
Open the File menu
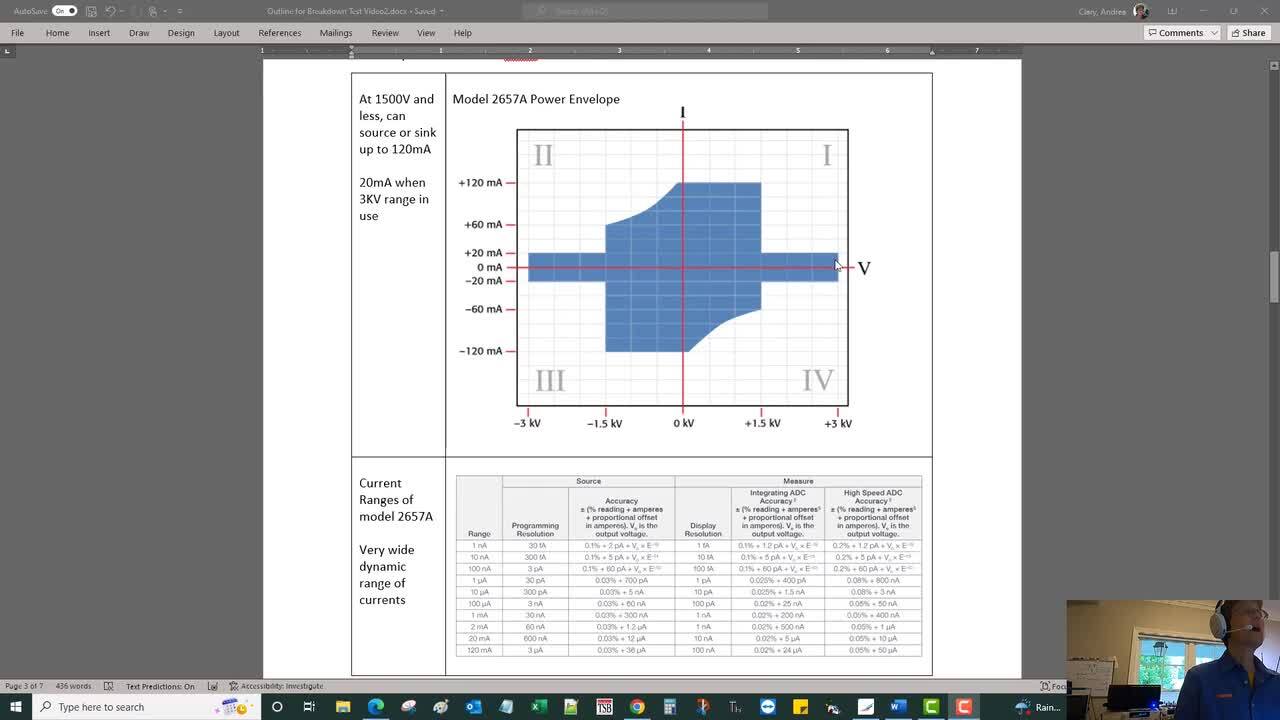coord(18,33)
